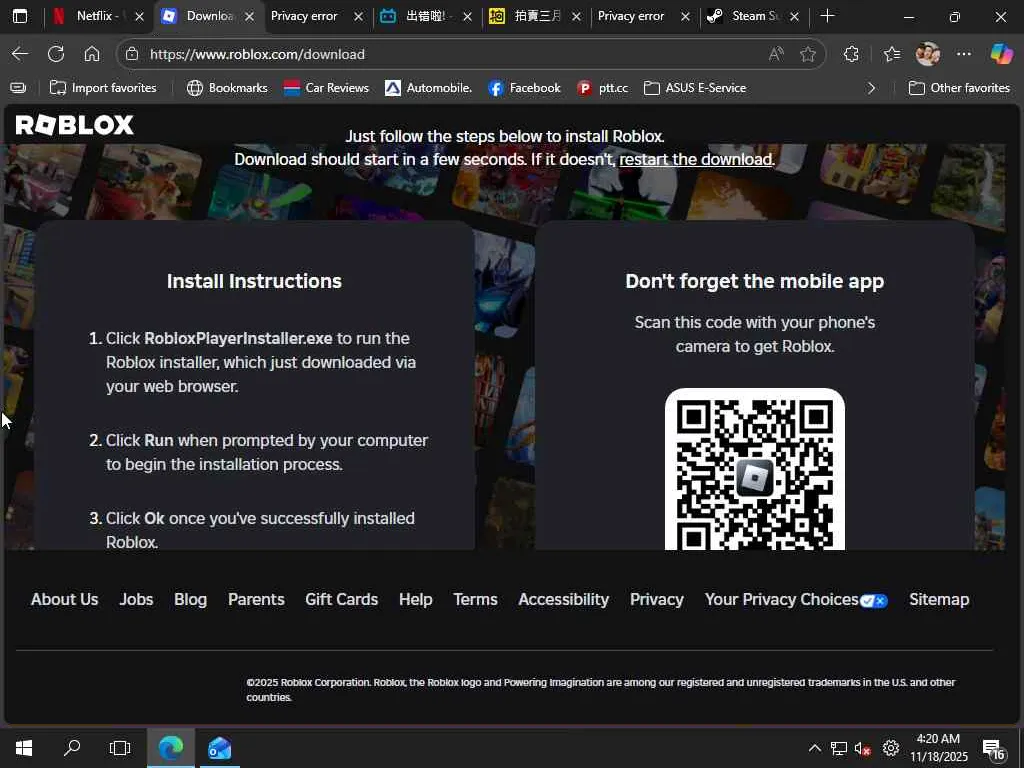
Task: Open the Blog footer link
Action: point(191,600)
